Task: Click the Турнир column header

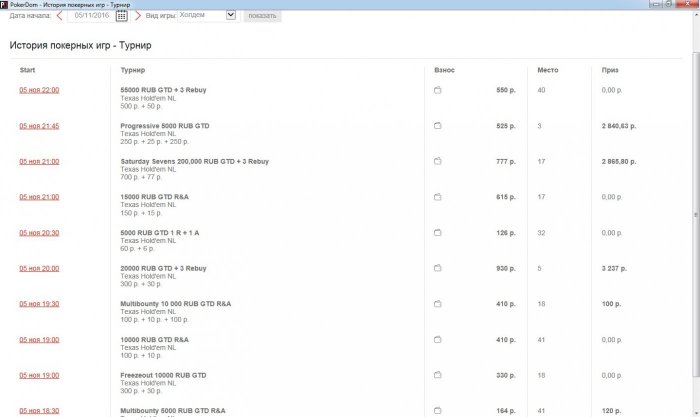Action: [x=133, y=70]
